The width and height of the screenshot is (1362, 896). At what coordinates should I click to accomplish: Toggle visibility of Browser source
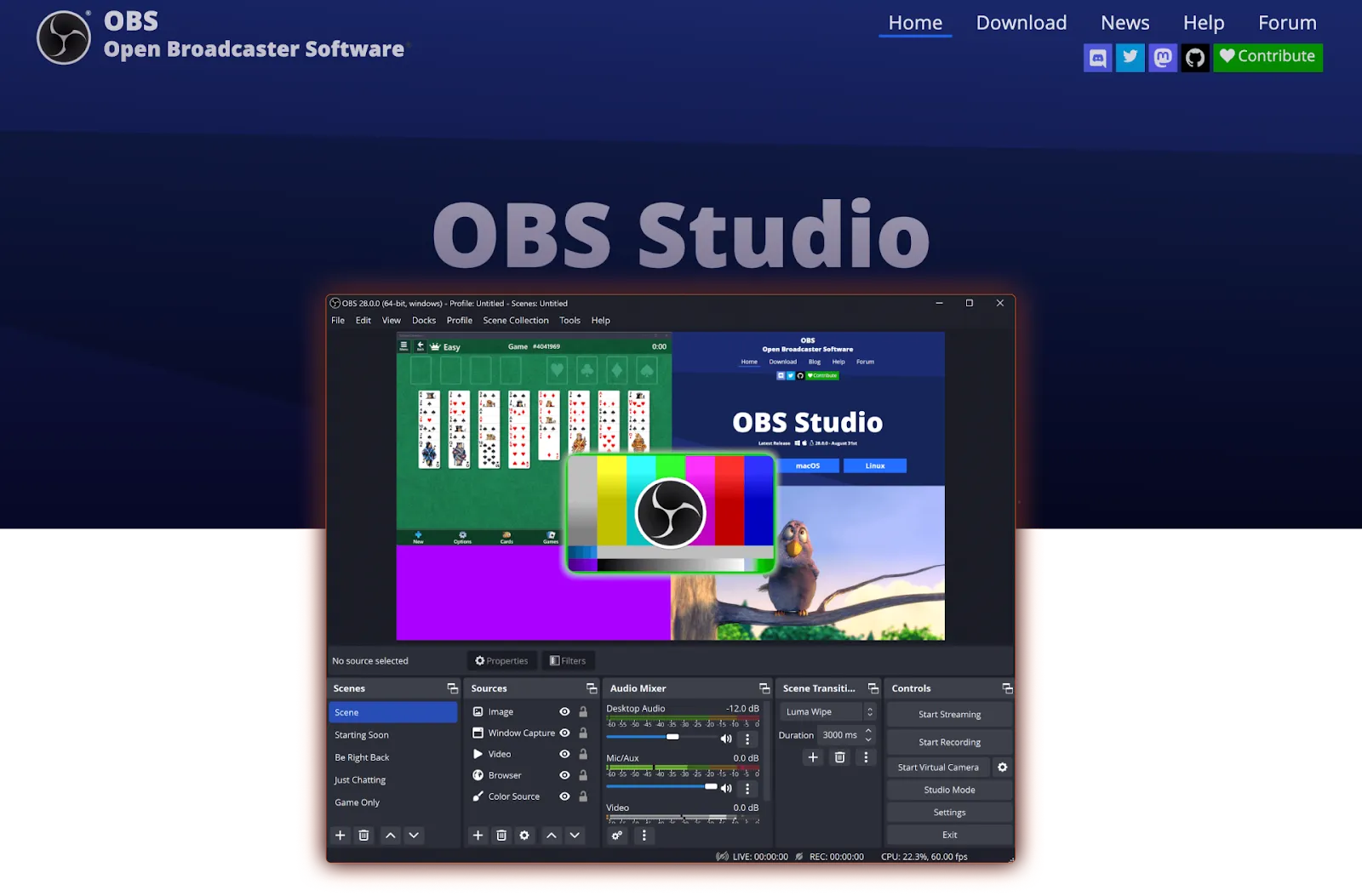point(564,776)
